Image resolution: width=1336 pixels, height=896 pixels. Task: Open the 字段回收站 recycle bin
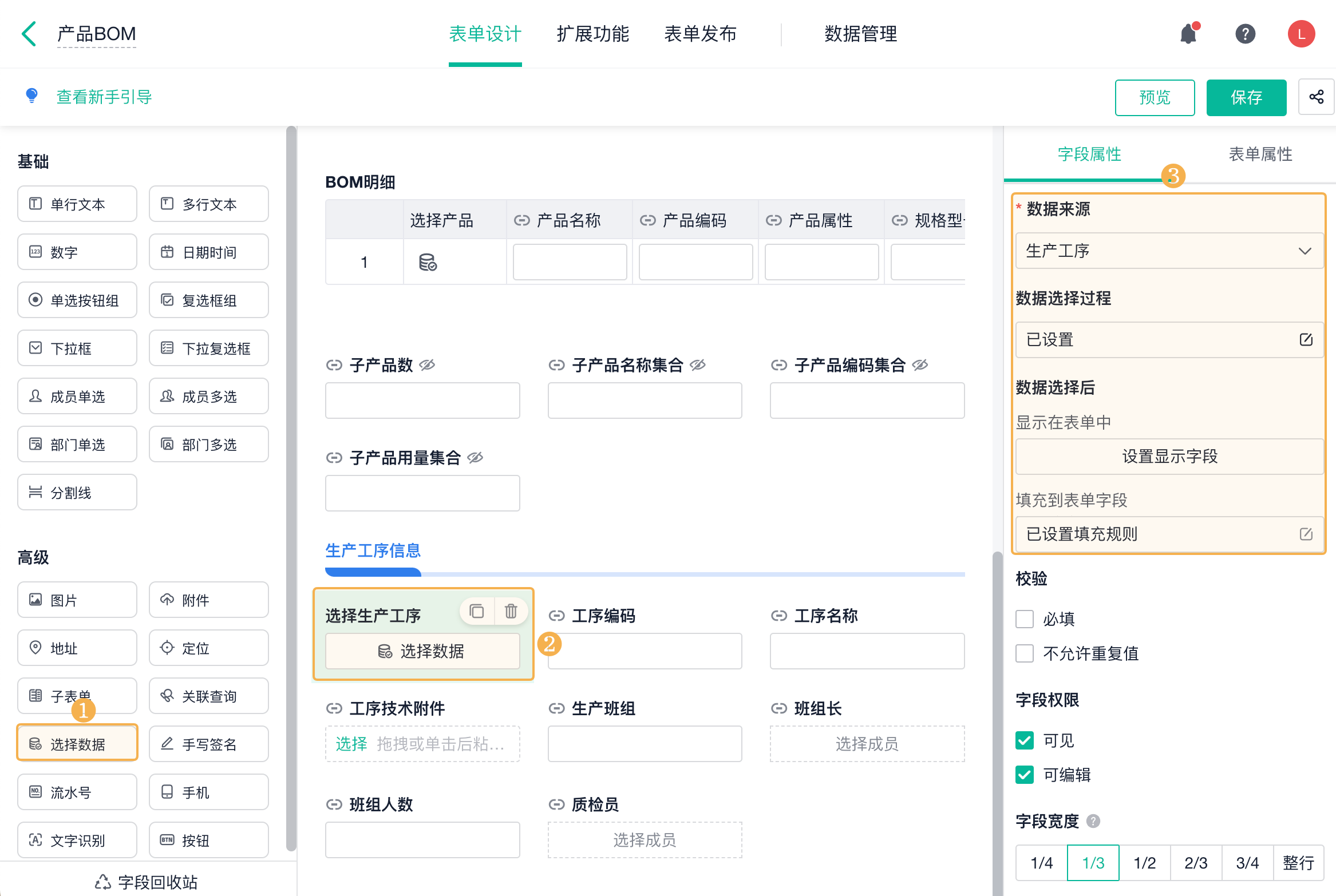(146, 882)
